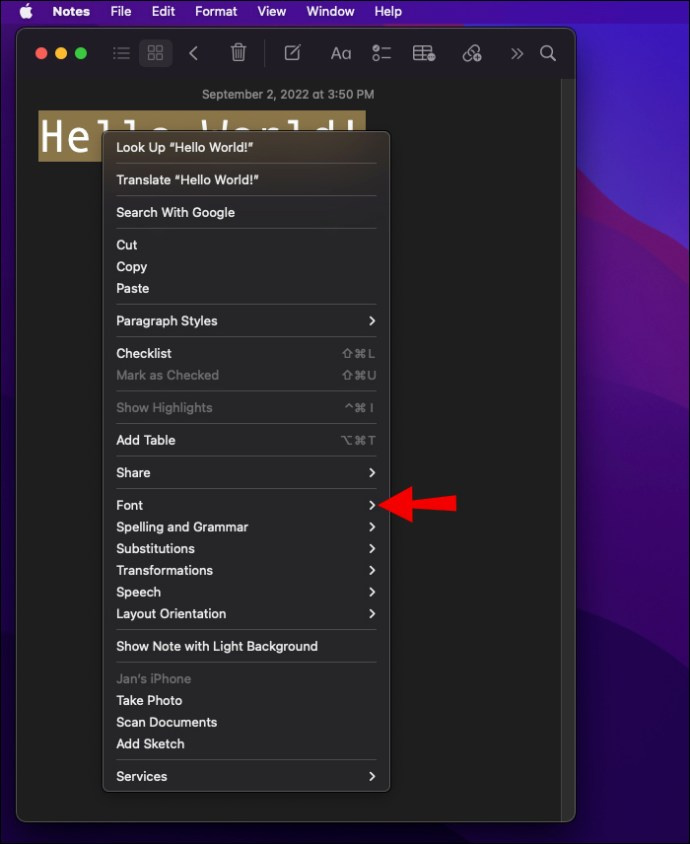
Task: Open the Window menu
Action: [330, 11]
